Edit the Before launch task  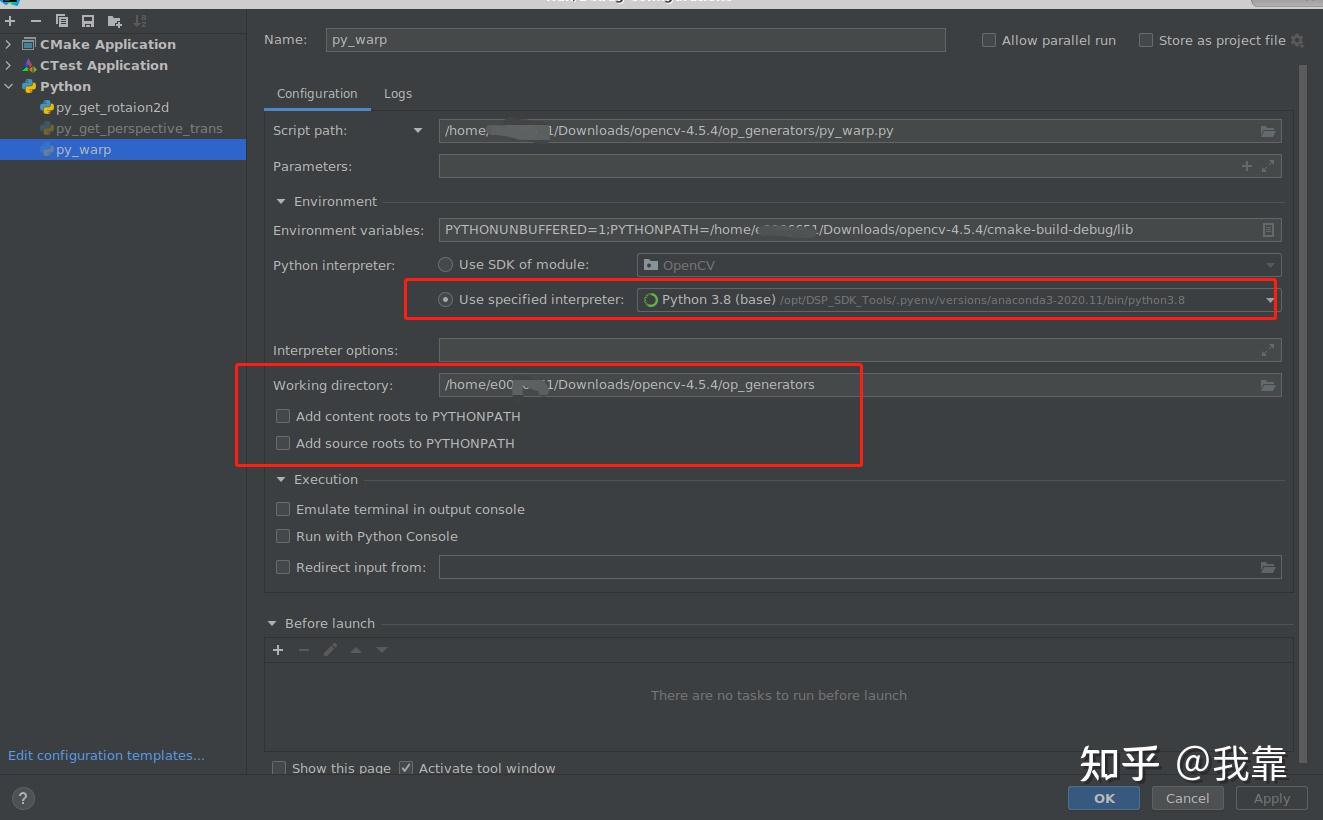pyautogui.click(x=330, y=650)
